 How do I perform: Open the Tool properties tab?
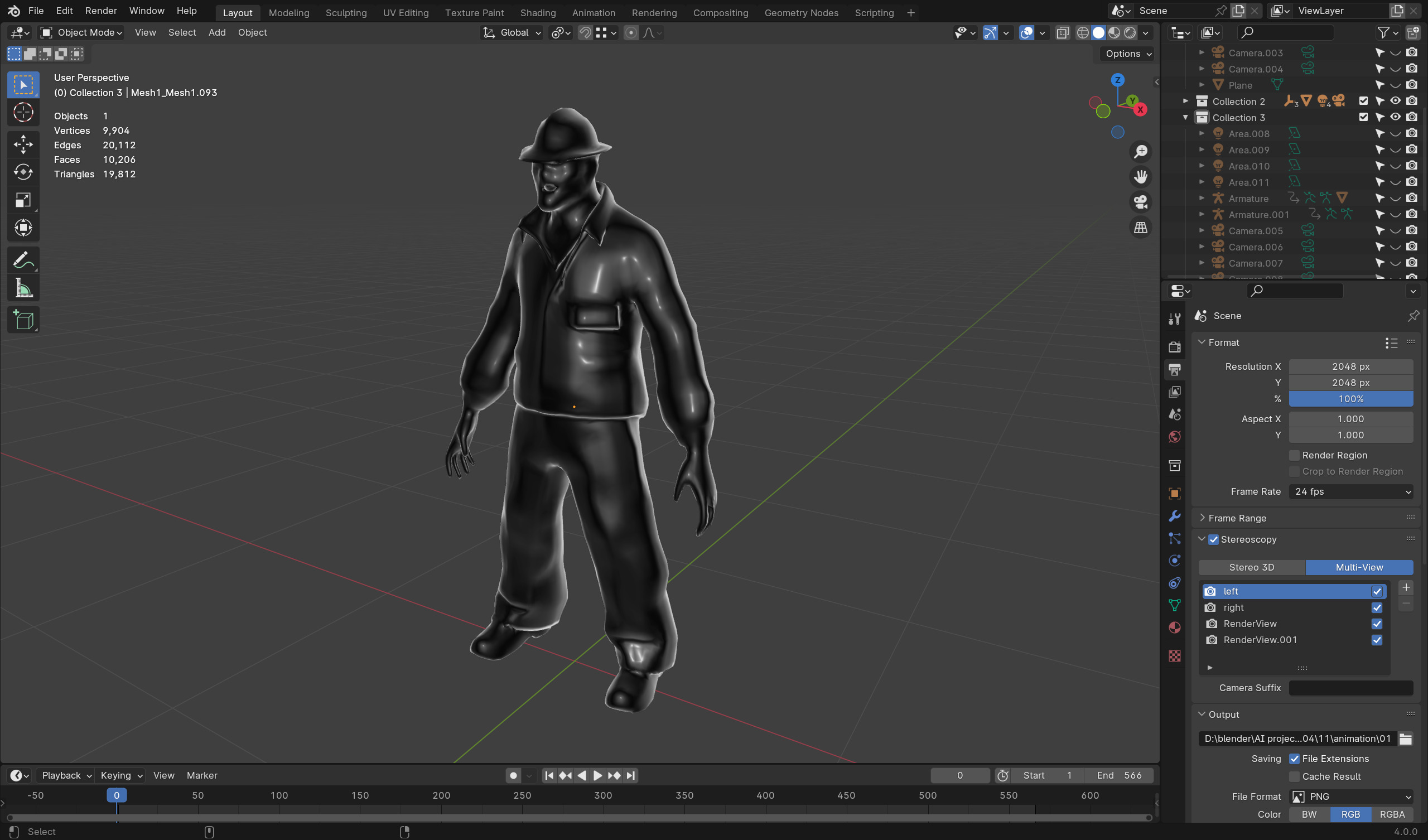(x=1175, y=319)
